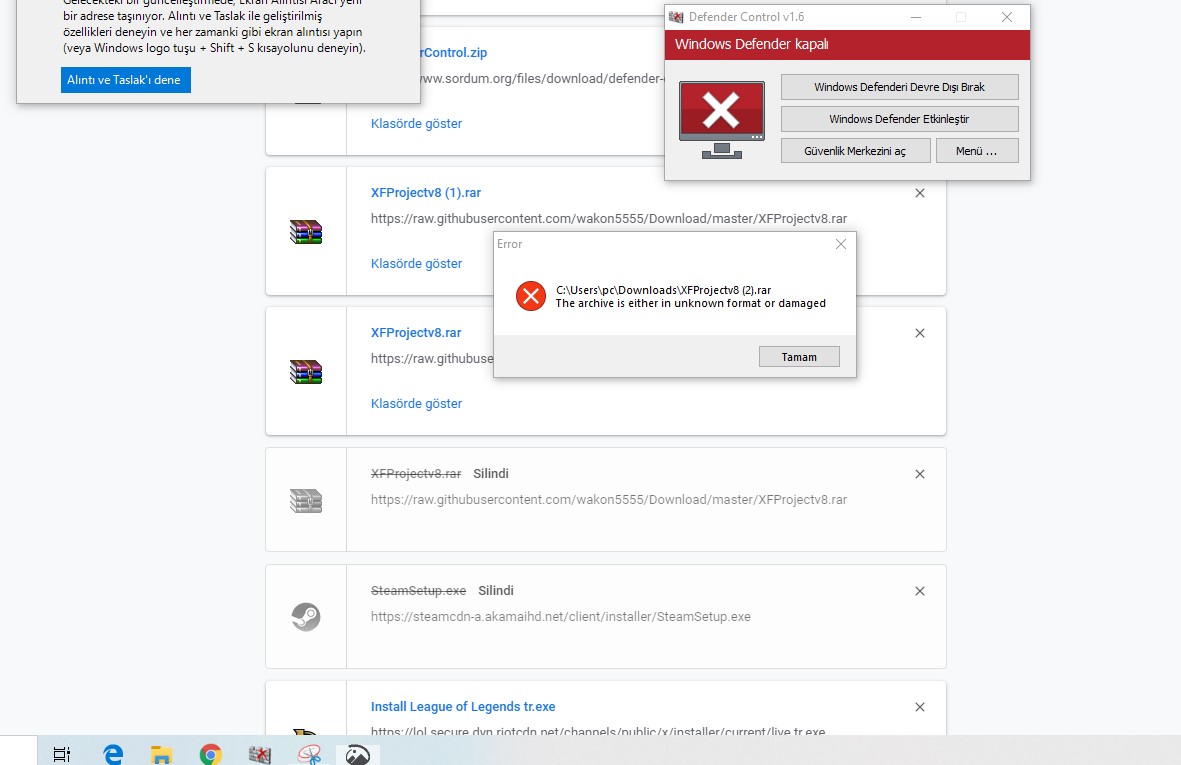Click WinRAR icon of XFProjectv8 (1).rar
Viewport: 1181px width, 765px height.
click(x=306, y=231)
